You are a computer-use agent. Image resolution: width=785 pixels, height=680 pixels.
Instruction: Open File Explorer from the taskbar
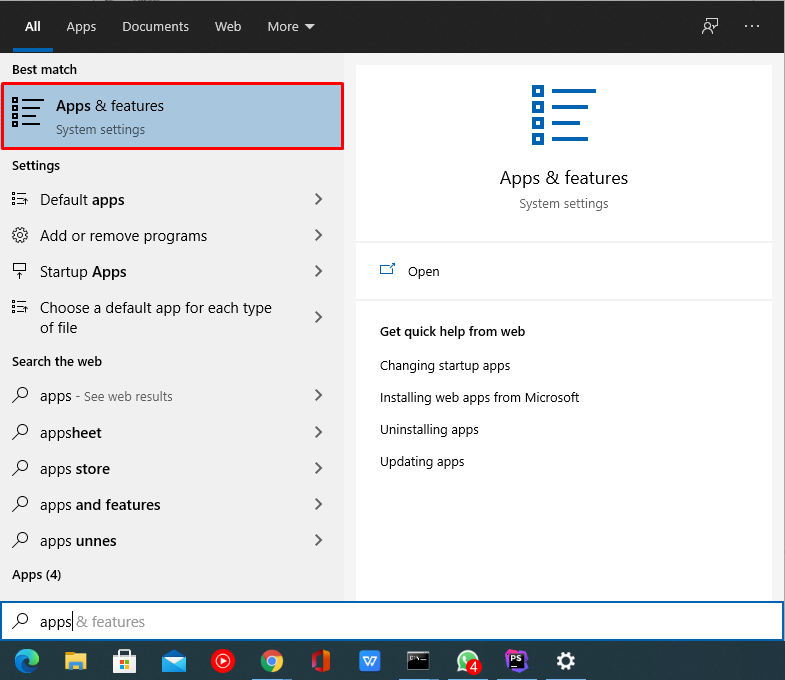[76, 661]
